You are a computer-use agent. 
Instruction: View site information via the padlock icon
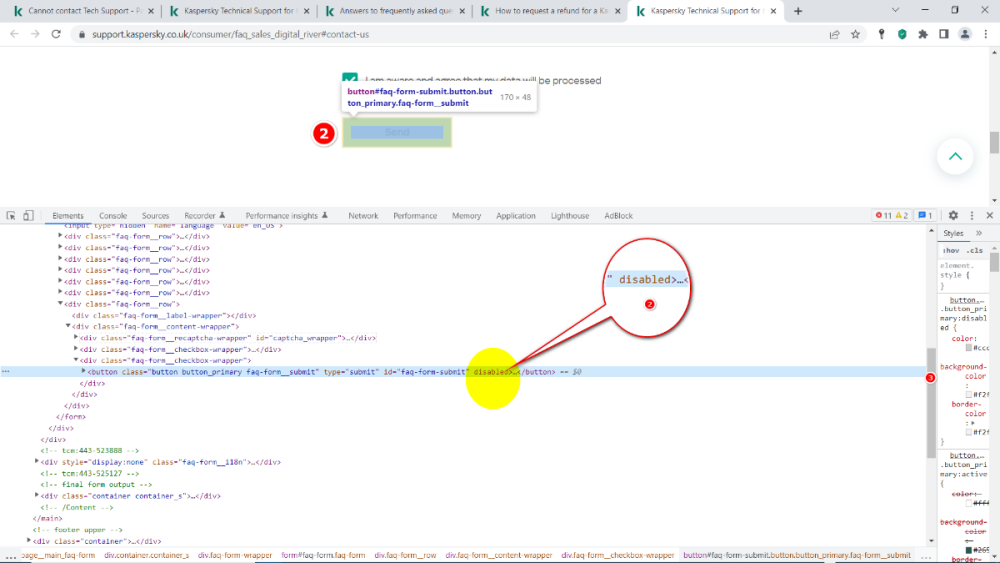(x=82, y=34)
